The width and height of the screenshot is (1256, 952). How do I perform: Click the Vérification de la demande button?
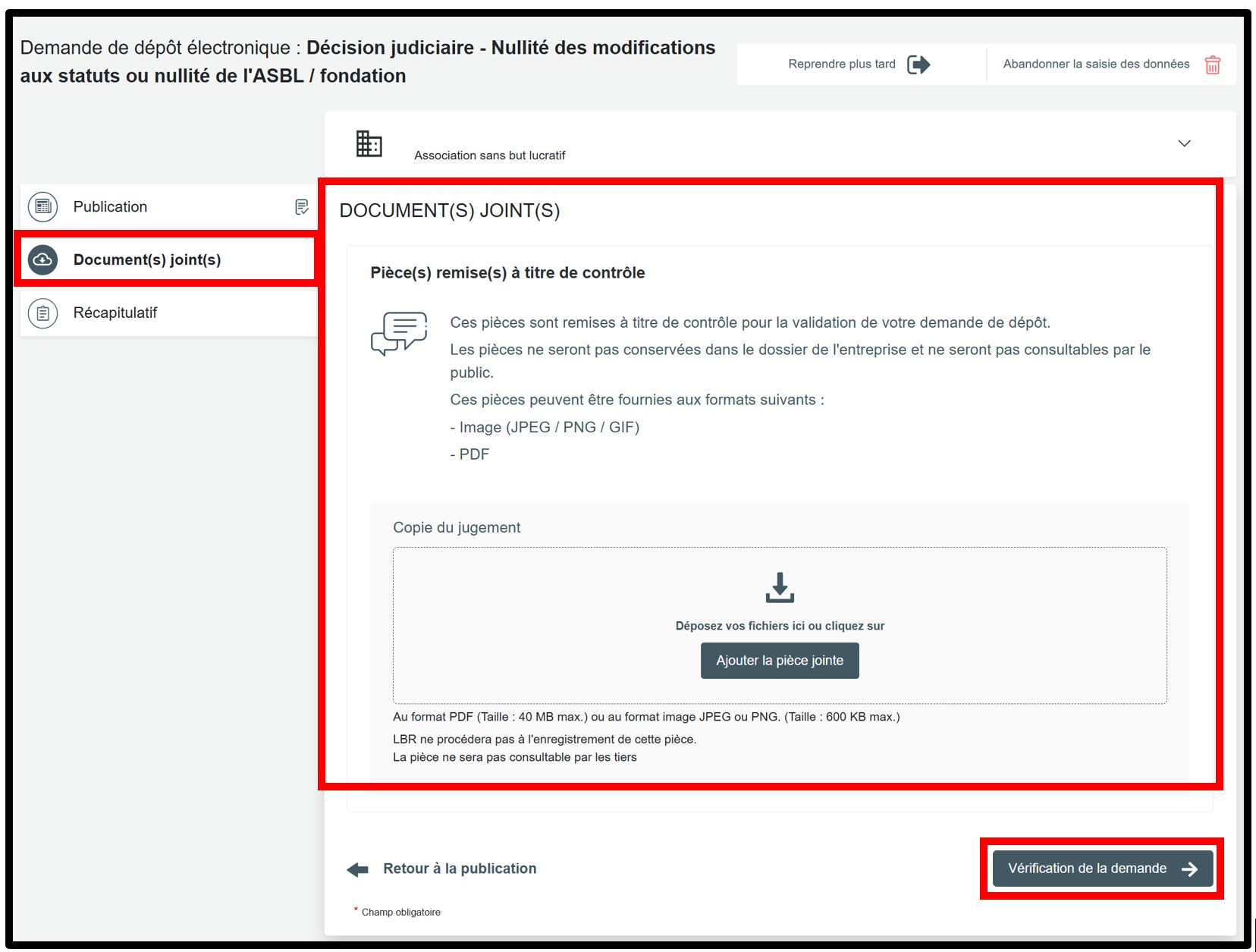click(1101, 869)
